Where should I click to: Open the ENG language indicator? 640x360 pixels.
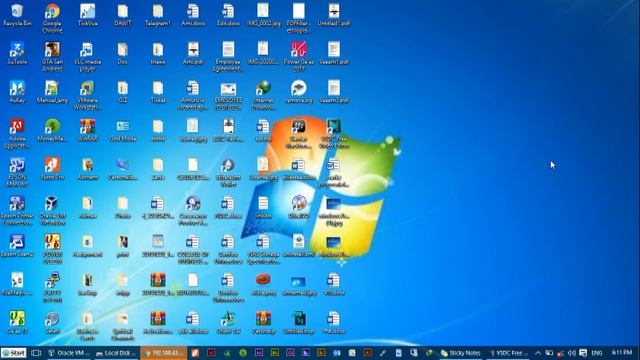pyautogui.click(x=597, y=353)
